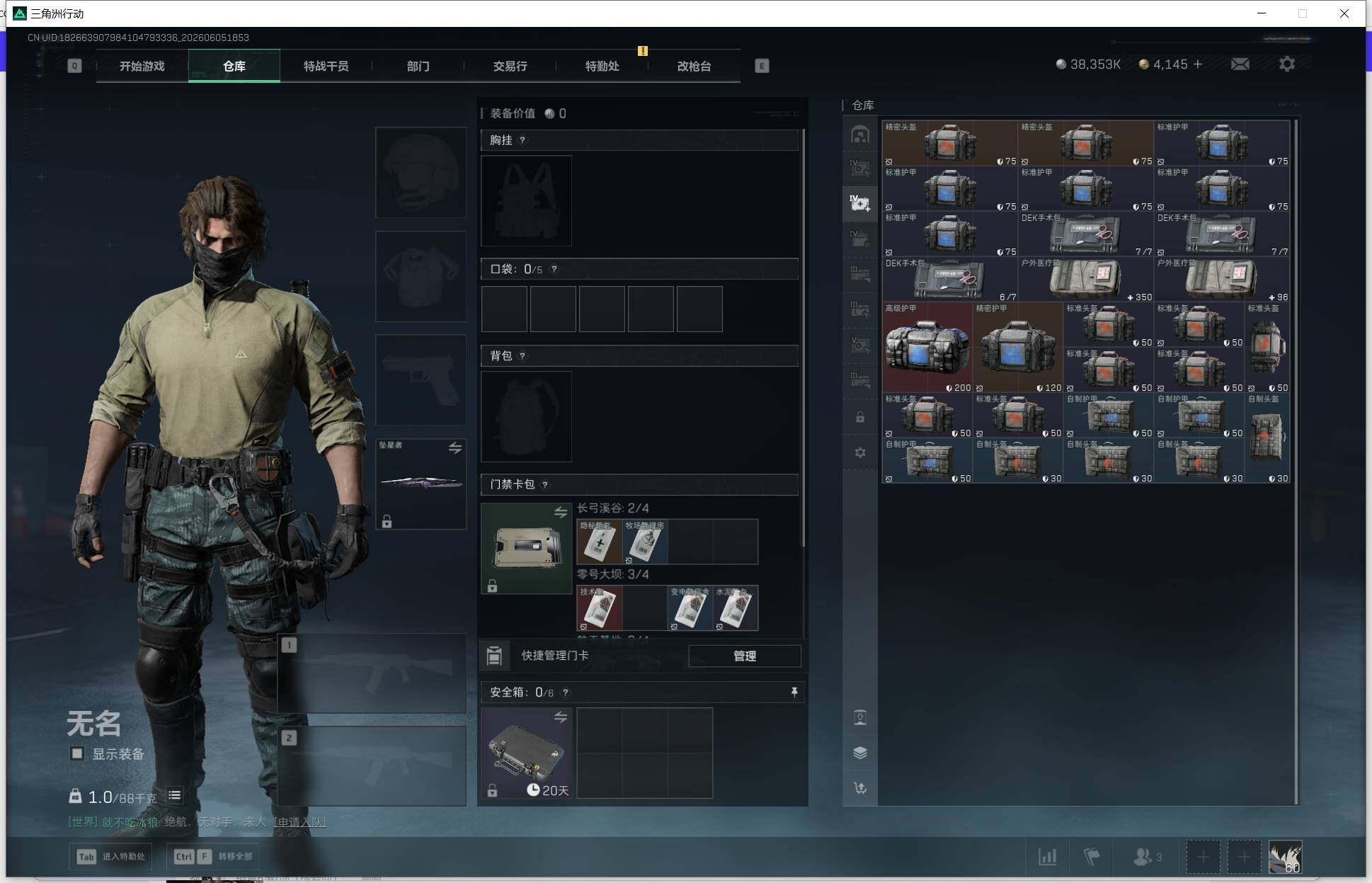Click the equipment panel vertical scrollbar

(x=803, y=338)
